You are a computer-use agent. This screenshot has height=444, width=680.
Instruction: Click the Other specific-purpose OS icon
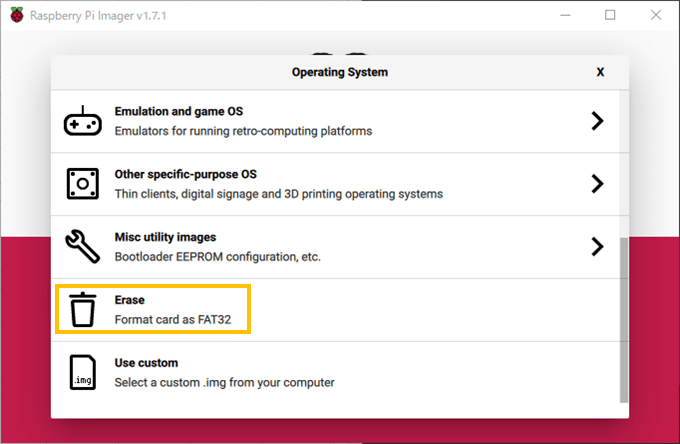pyautogui.click(x=82, y=184)
